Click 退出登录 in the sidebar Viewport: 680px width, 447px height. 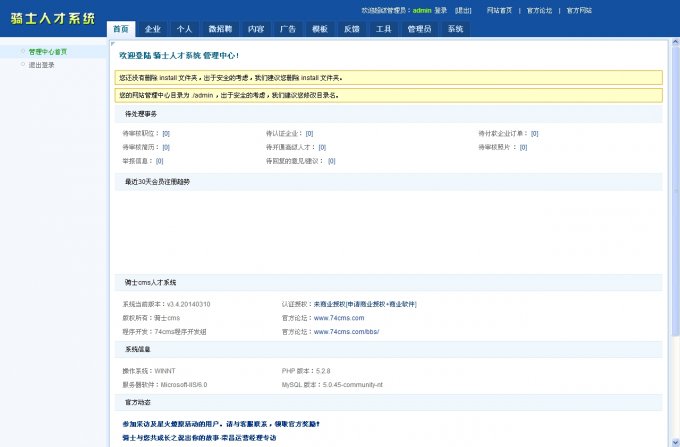42,65
